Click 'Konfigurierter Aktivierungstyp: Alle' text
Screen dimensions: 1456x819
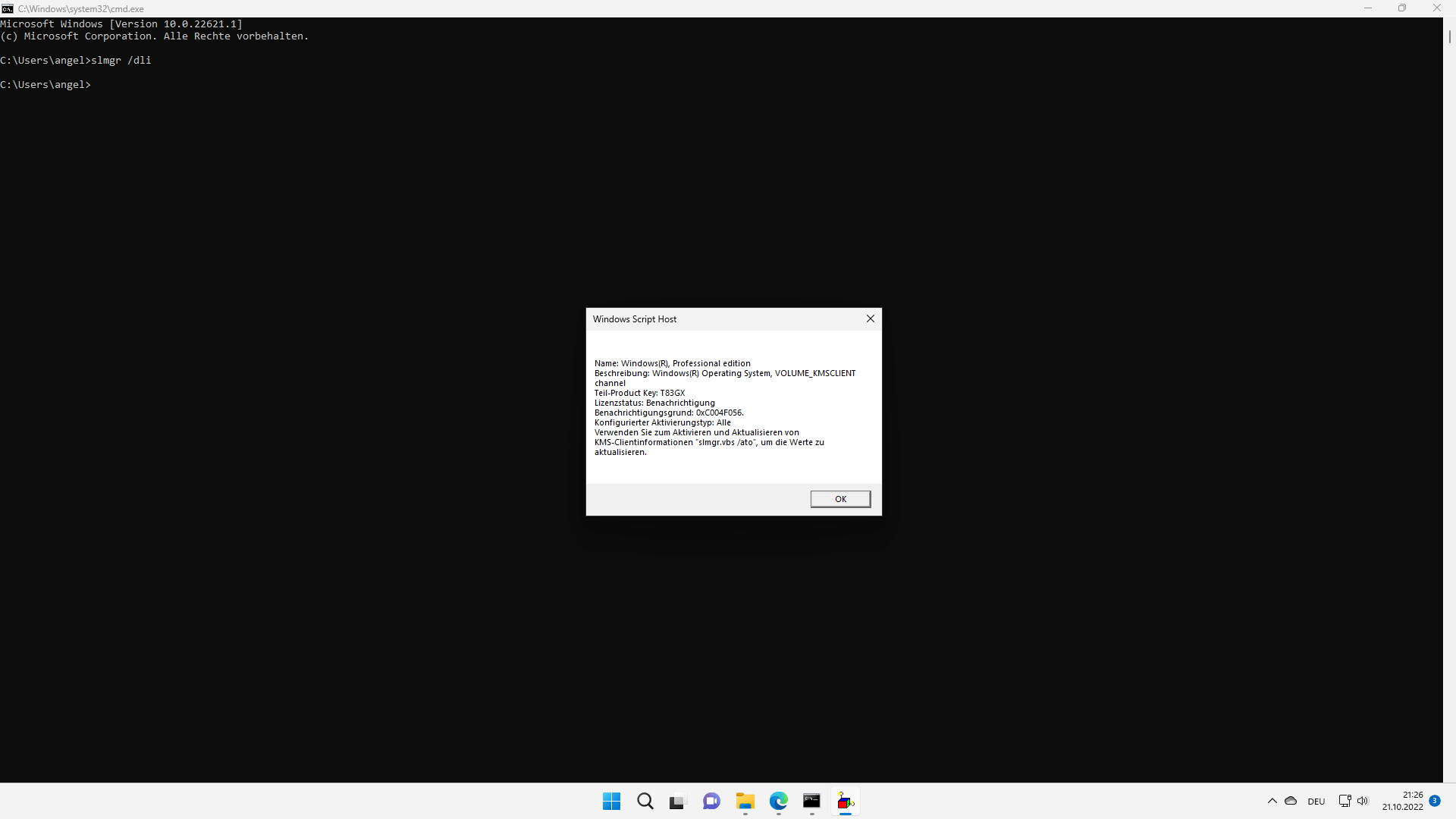[663, 422]
